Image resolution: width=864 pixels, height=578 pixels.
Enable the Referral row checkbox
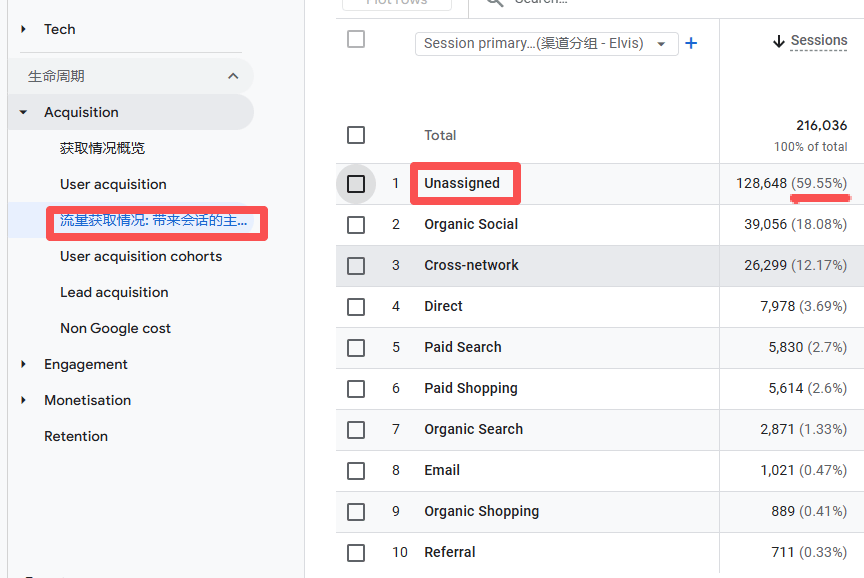[x=356, y=552]
